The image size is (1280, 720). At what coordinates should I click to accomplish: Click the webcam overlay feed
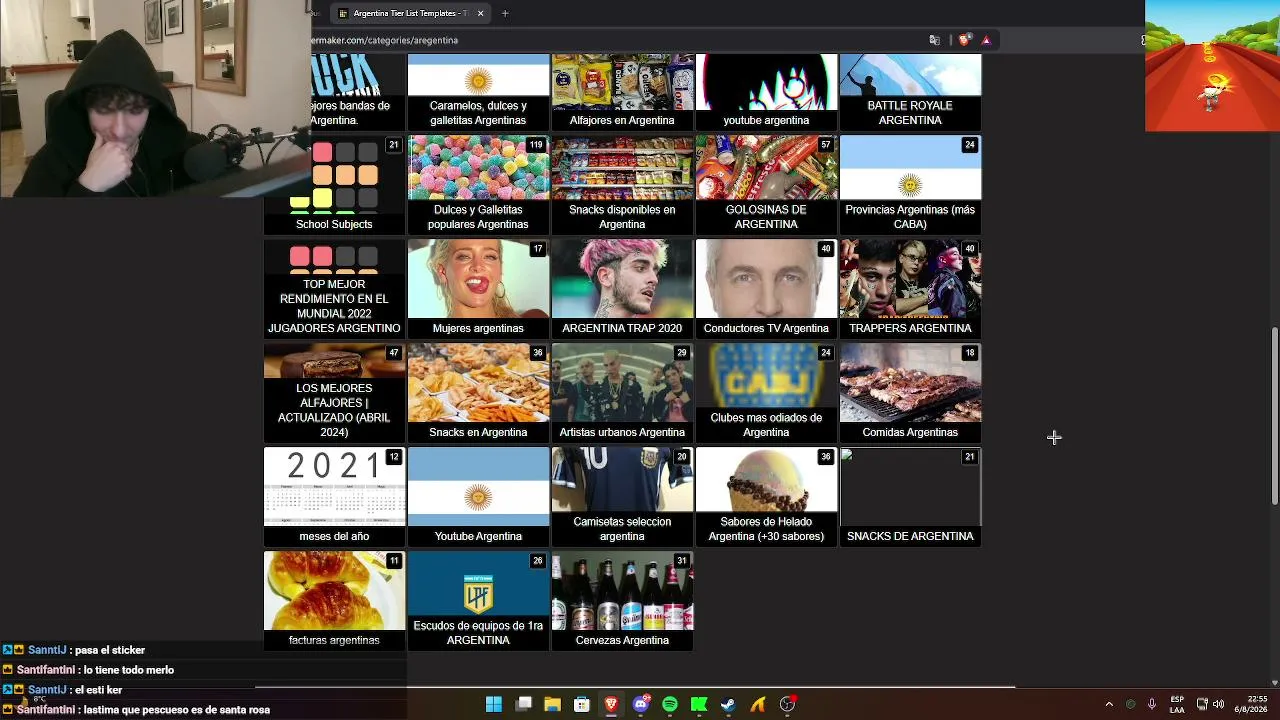tap(155, 98)
